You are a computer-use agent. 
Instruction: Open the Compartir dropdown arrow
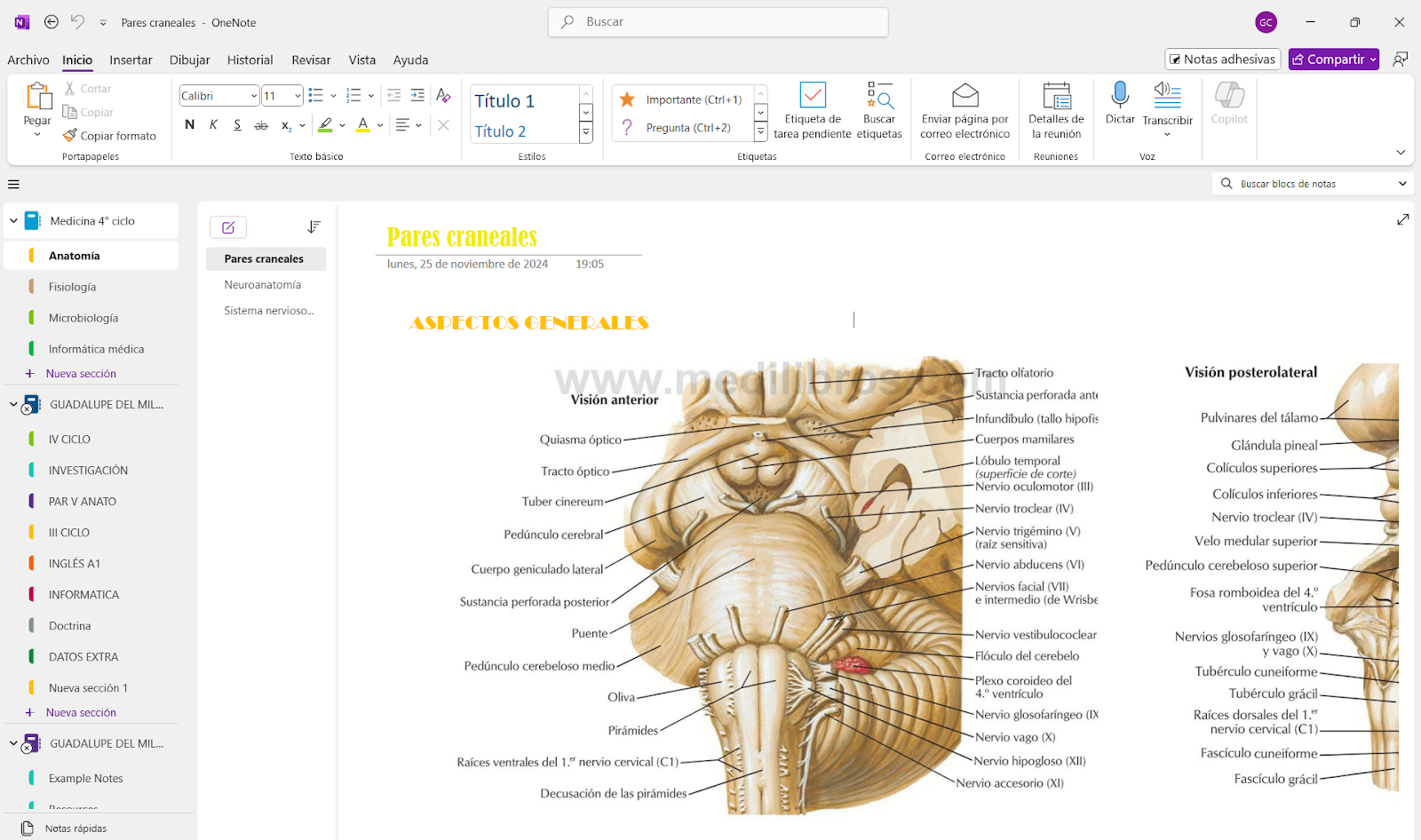point(1373,59)
